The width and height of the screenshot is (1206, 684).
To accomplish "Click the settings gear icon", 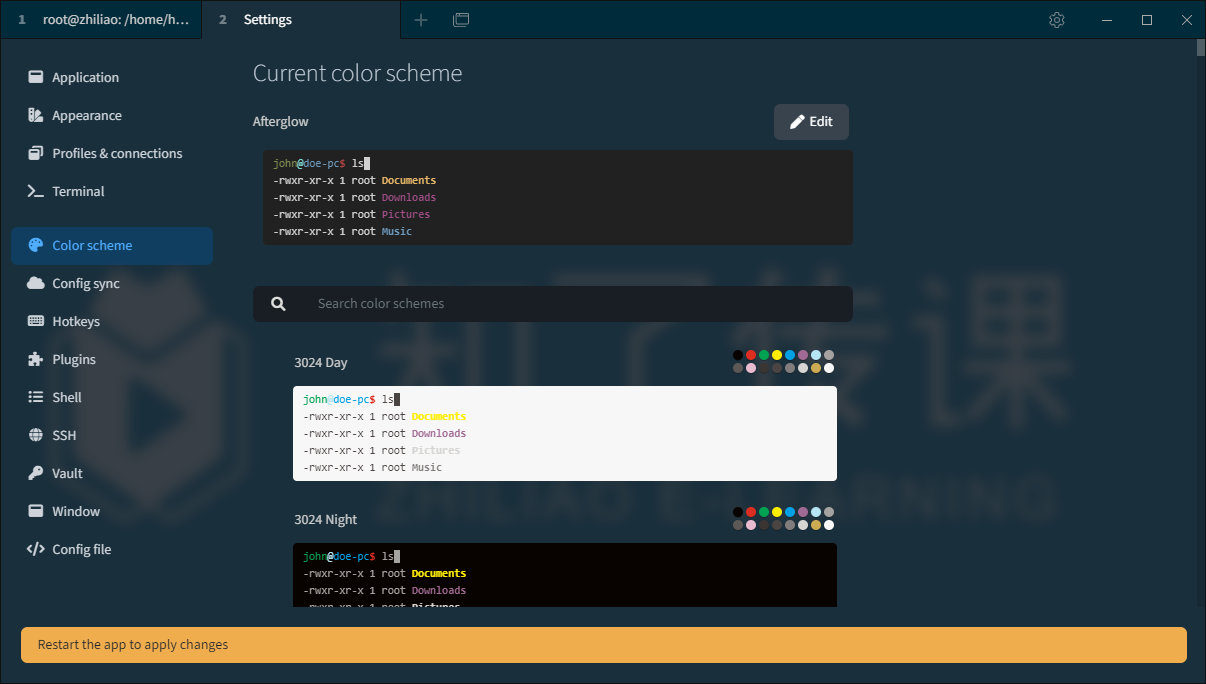I will point(1057,20).
